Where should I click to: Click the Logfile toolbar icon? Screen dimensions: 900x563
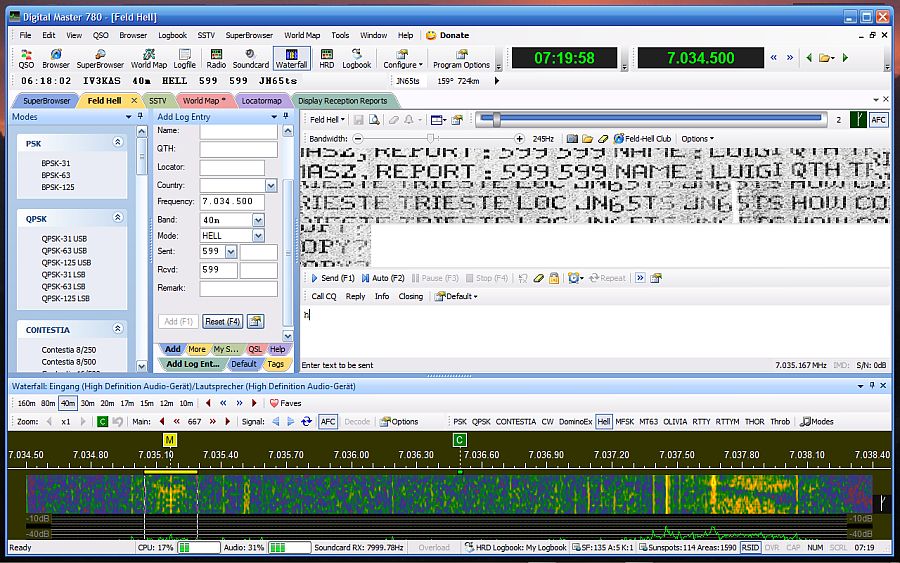click(x=184, y=58)
